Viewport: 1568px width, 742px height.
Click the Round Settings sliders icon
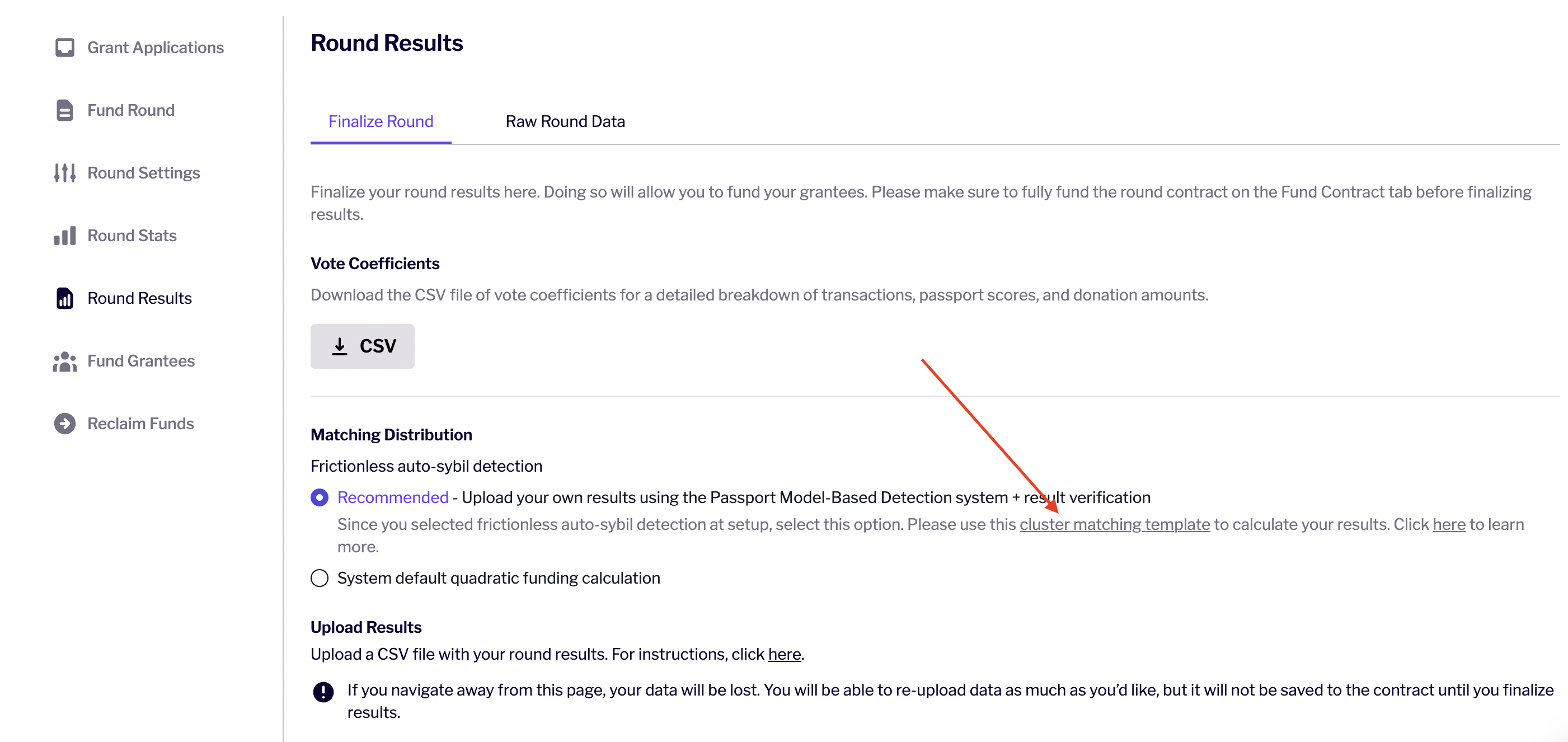[64, 173]
